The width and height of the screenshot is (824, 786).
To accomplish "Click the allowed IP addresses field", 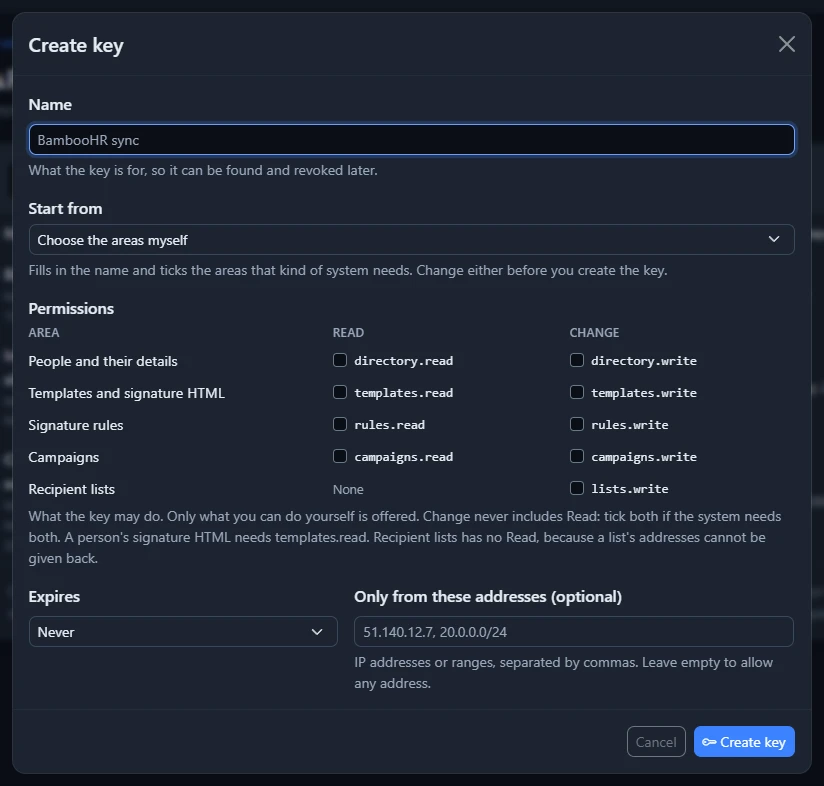I will [x=574, y=632].
